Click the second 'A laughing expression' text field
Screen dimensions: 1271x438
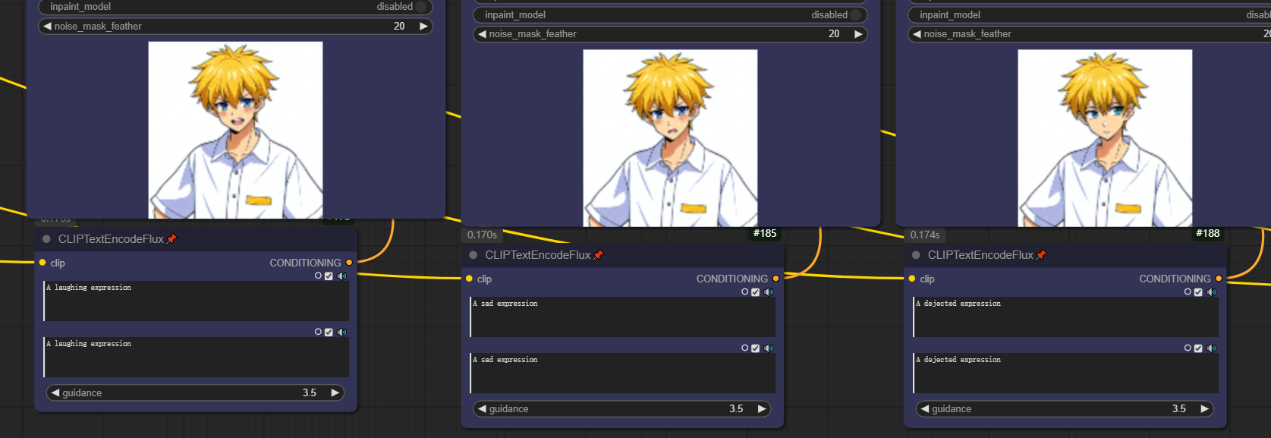tap(196, 357)
